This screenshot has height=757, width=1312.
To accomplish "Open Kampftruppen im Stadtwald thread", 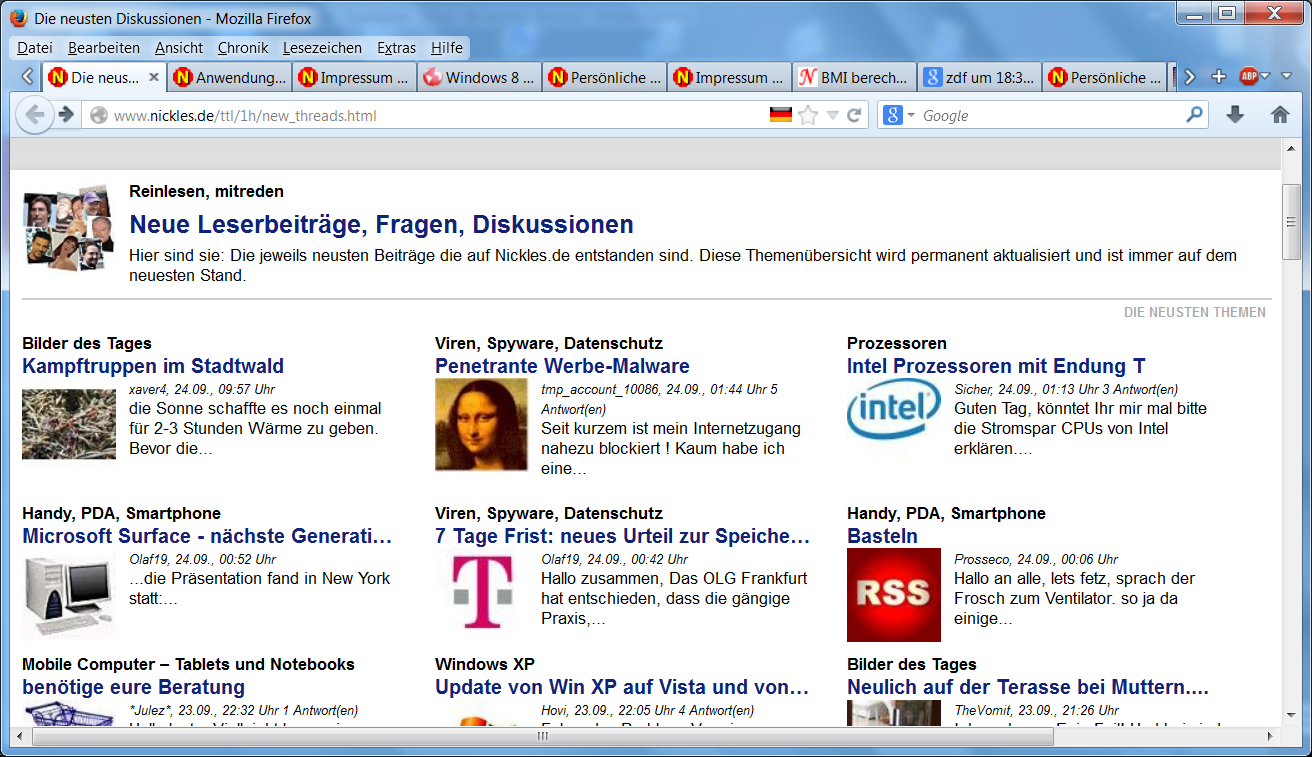I will point(153,366).
